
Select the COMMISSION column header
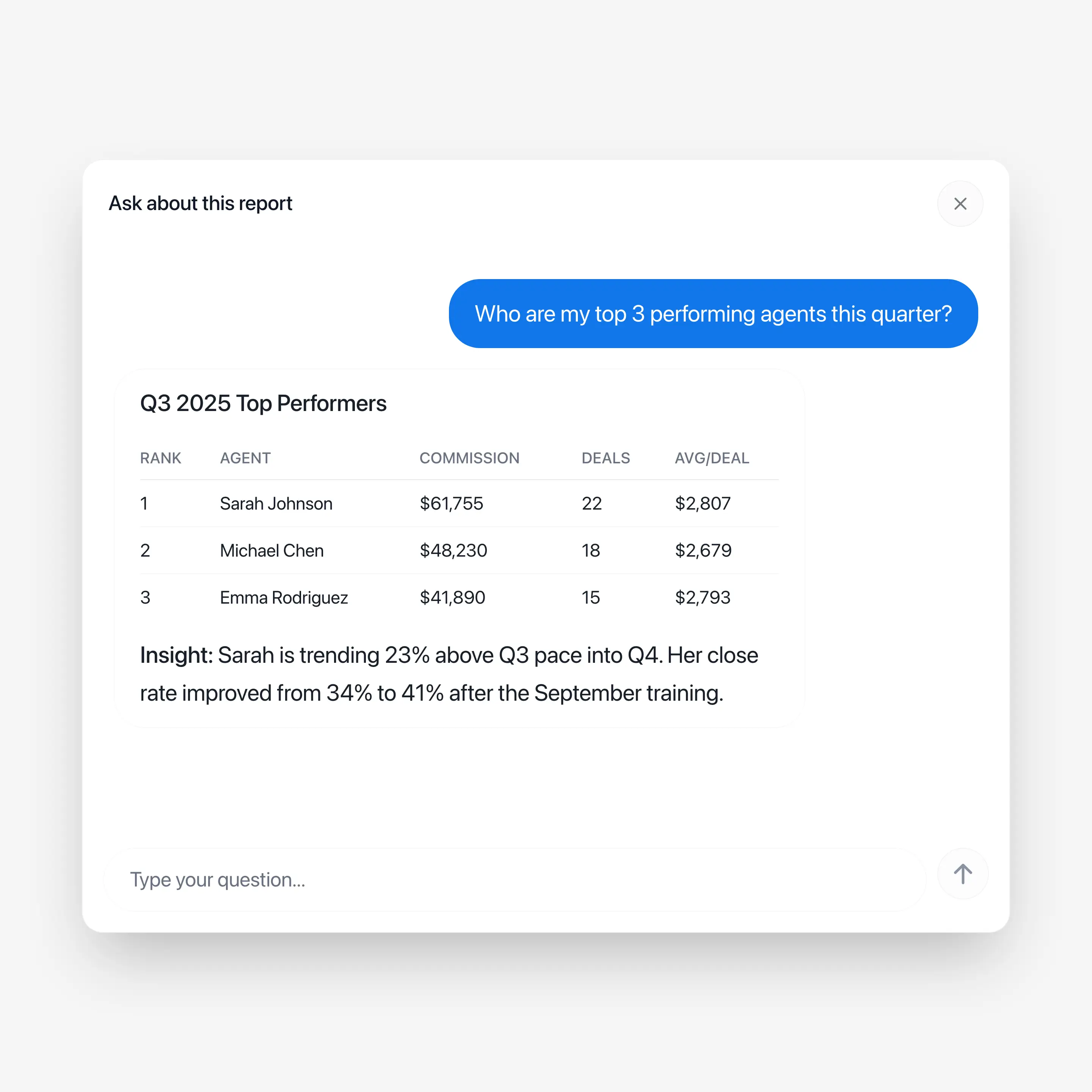(x=469, y=458)
